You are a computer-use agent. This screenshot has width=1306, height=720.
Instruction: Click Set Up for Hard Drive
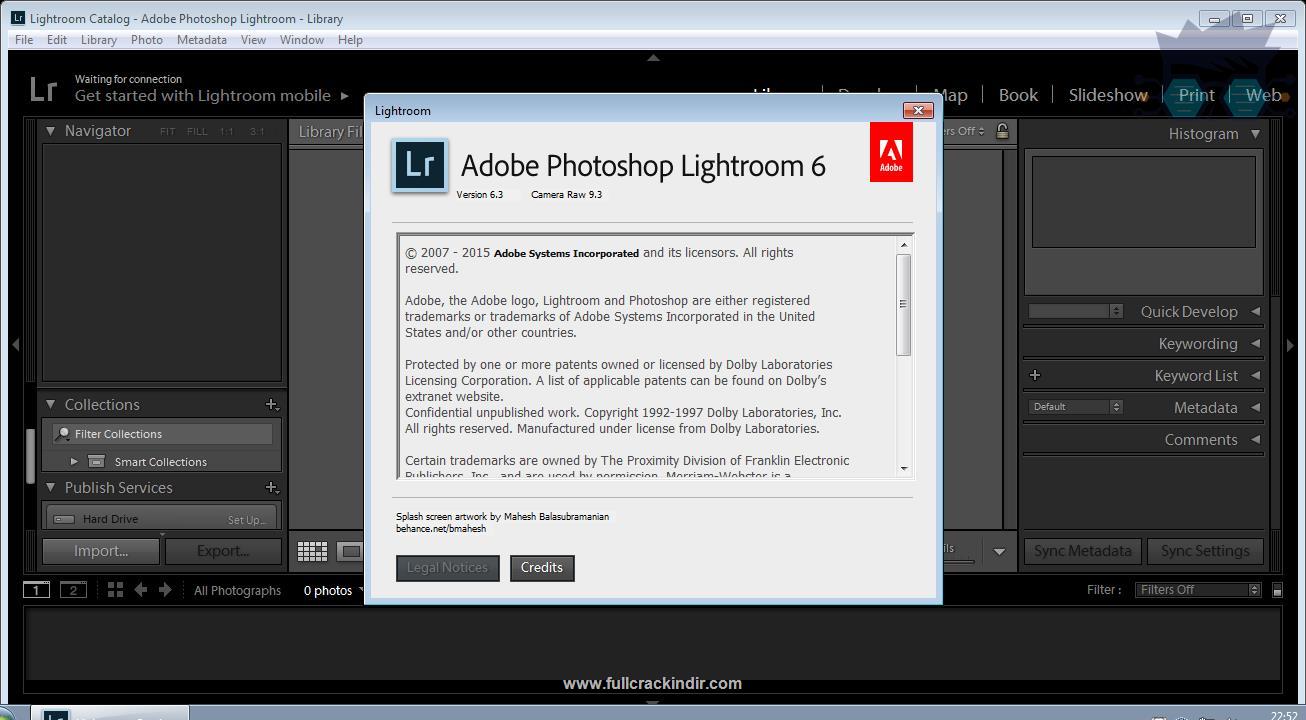coord(246,520)
